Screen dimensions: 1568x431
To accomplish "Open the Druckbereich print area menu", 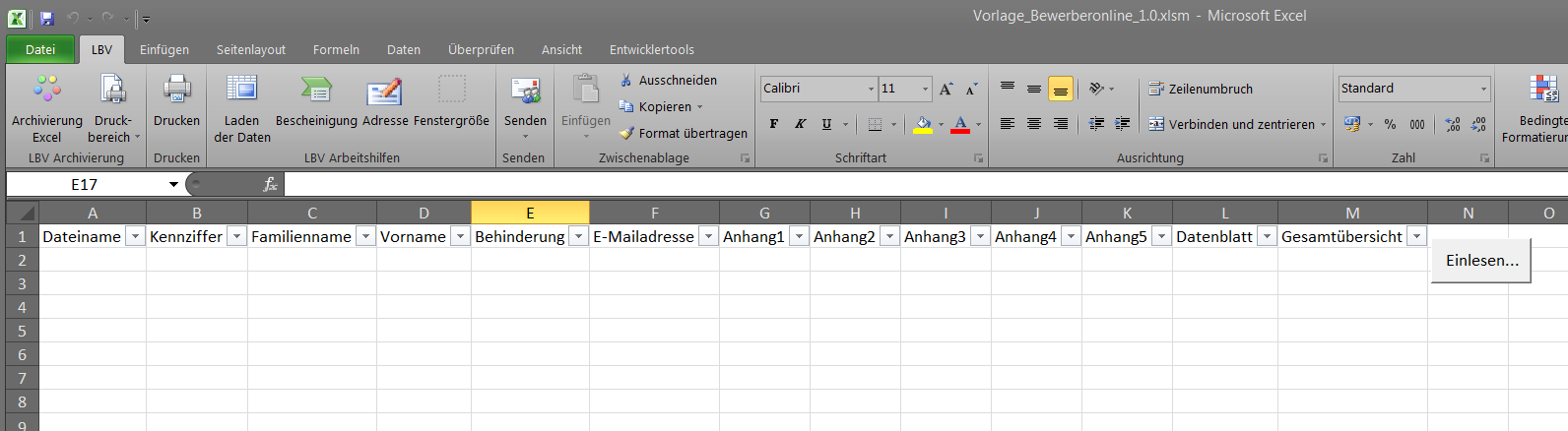I will 113,109.
